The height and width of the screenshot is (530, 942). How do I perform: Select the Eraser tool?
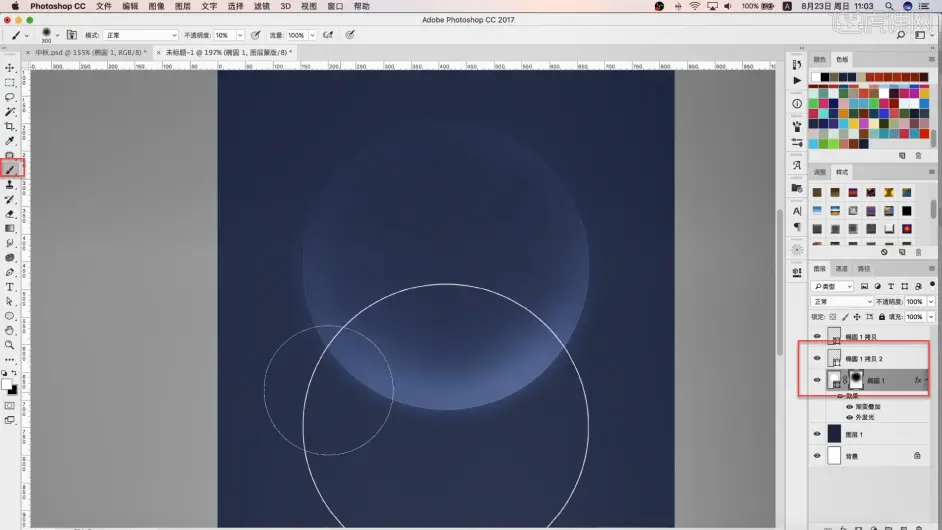coord(10,214)
